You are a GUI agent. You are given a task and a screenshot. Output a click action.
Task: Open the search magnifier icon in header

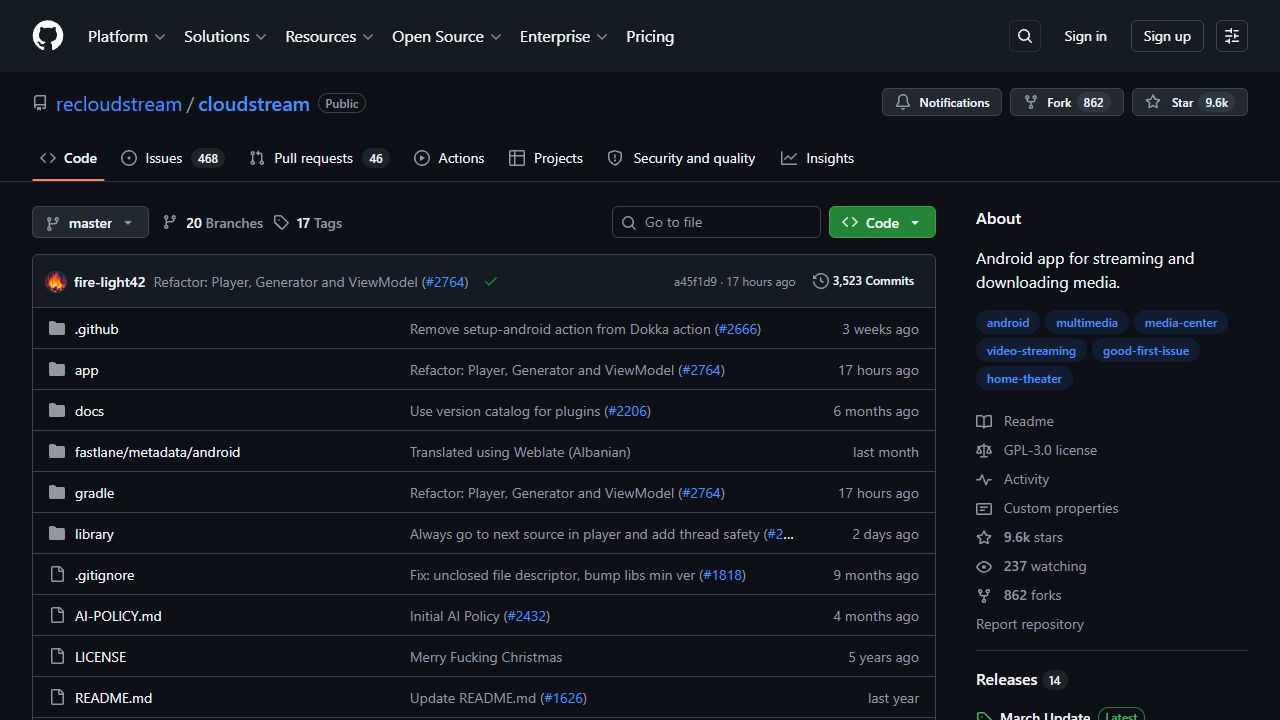[x=1025, y=36]
